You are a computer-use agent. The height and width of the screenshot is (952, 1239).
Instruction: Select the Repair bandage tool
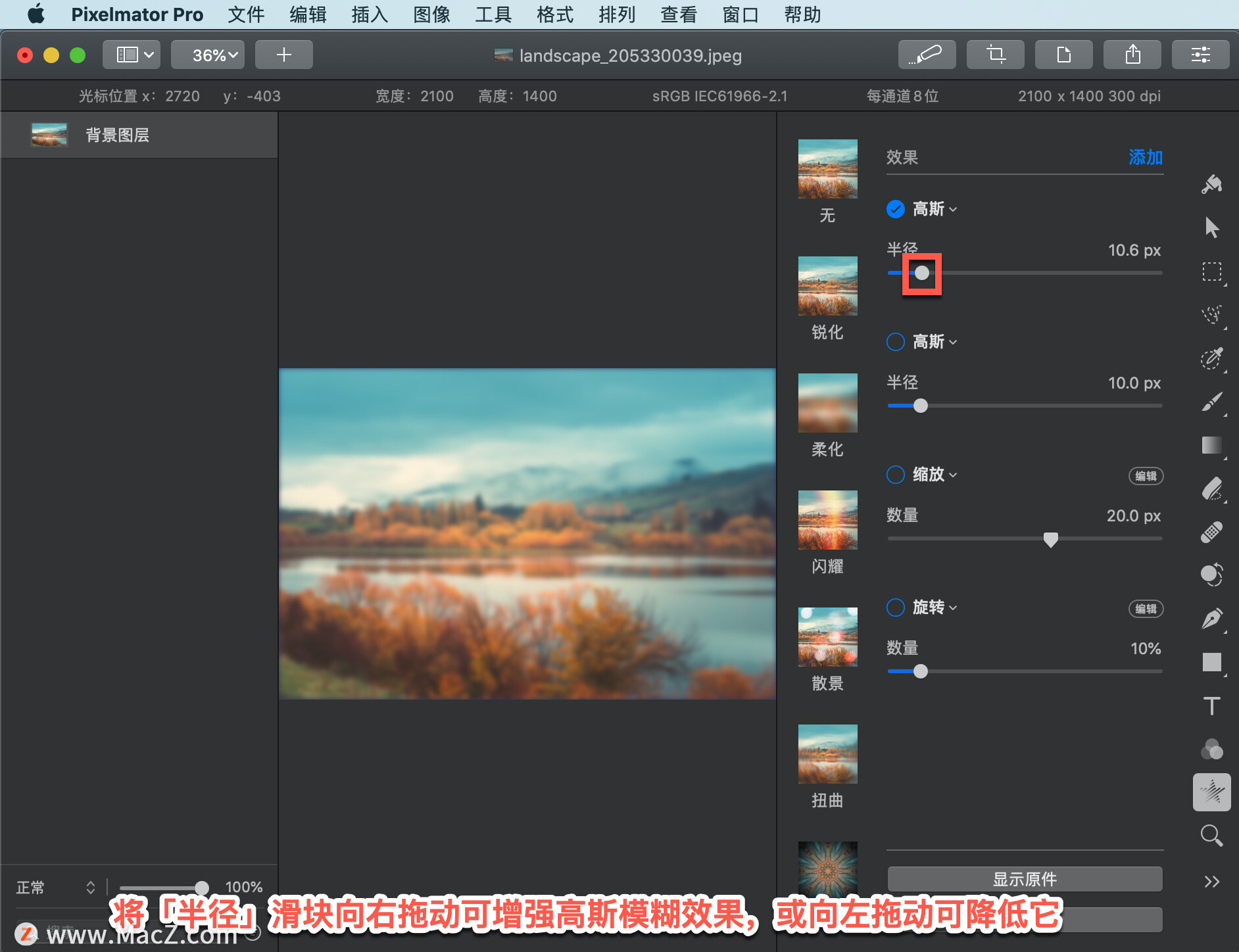point(1211,532)
